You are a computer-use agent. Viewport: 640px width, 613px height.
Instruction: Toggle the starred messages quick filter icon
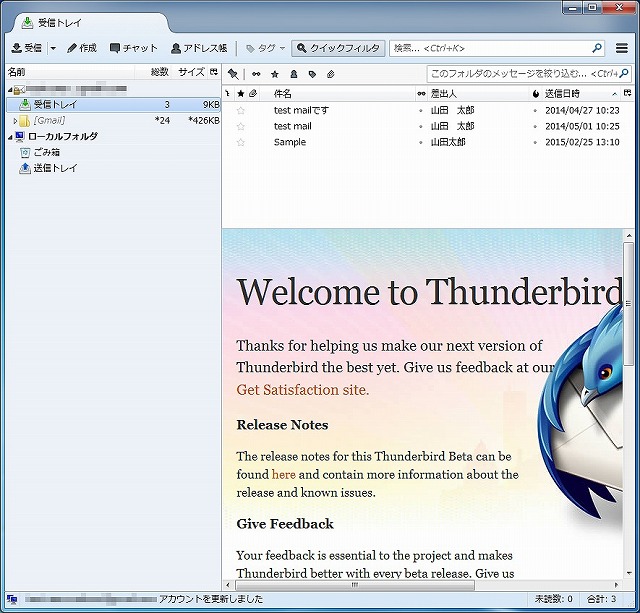point(275,74)
